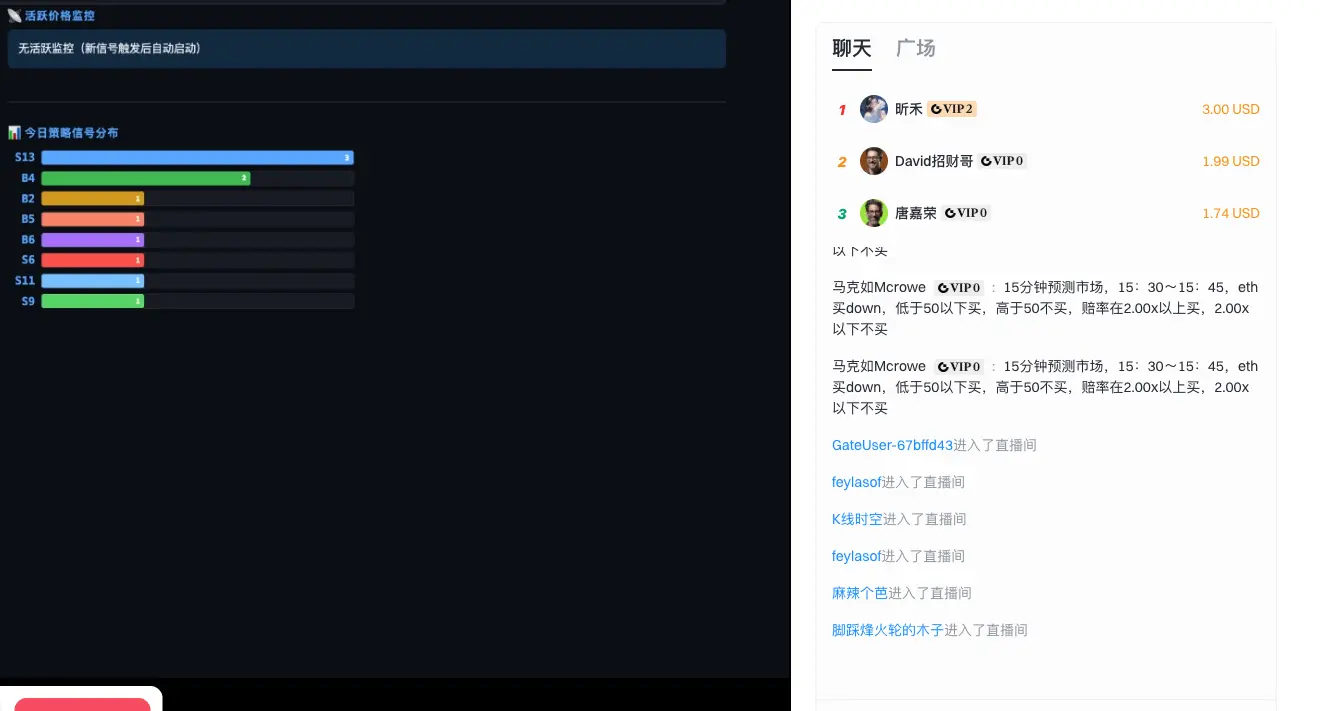The height and width of the screenshot is (711, 1320).
Task: Click the 今日策略信号分布 heading
Action: 72,132
